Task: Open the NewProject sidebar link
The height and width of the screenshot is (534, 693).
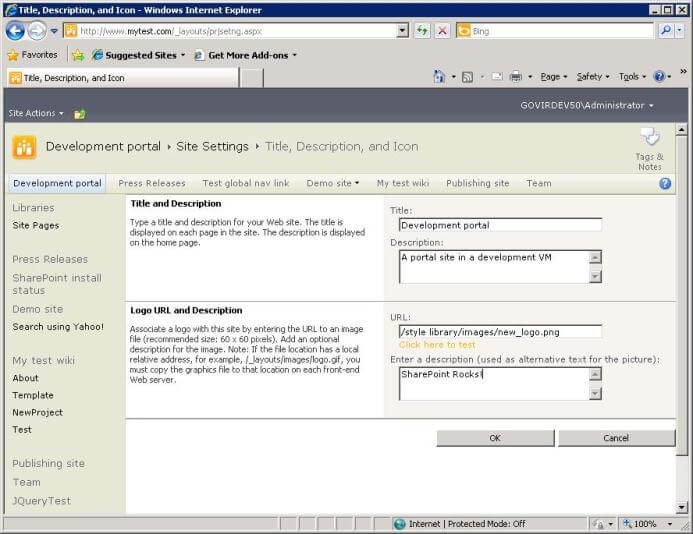Action: coord(37,412)
